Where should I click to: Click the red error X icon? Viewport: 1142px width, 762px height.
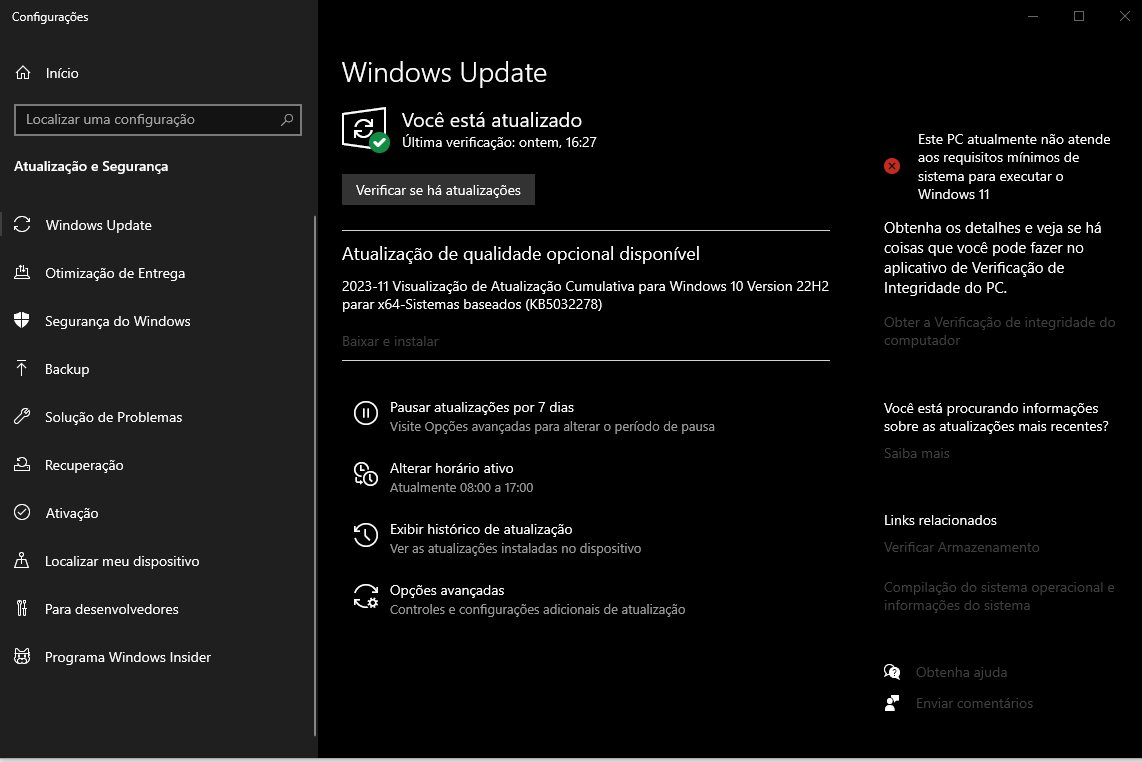pyautogui.click(x=891, y=166)
